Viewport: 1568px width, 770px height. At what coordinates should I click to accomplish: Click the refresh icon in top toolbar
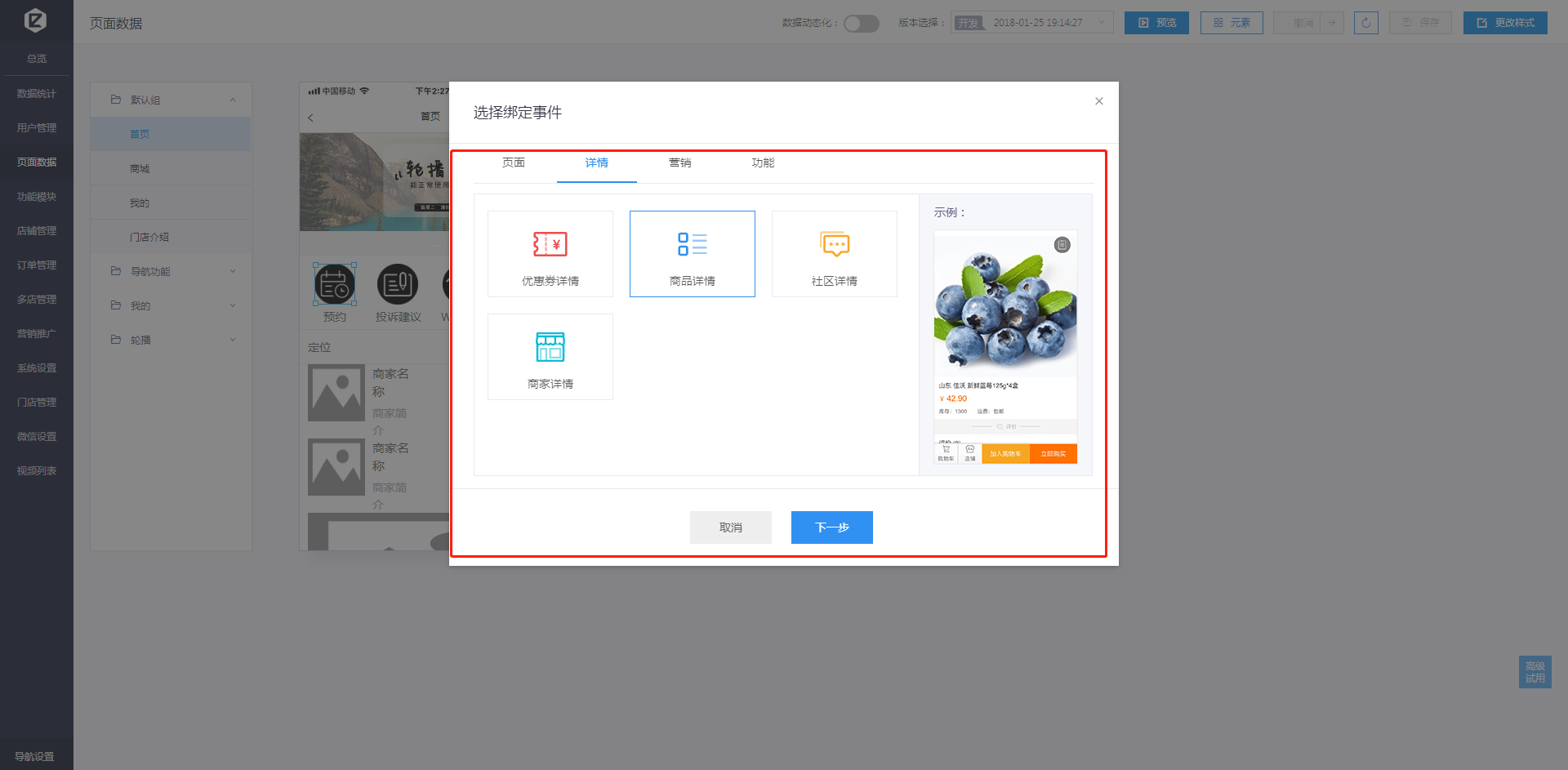(1365, 23)
